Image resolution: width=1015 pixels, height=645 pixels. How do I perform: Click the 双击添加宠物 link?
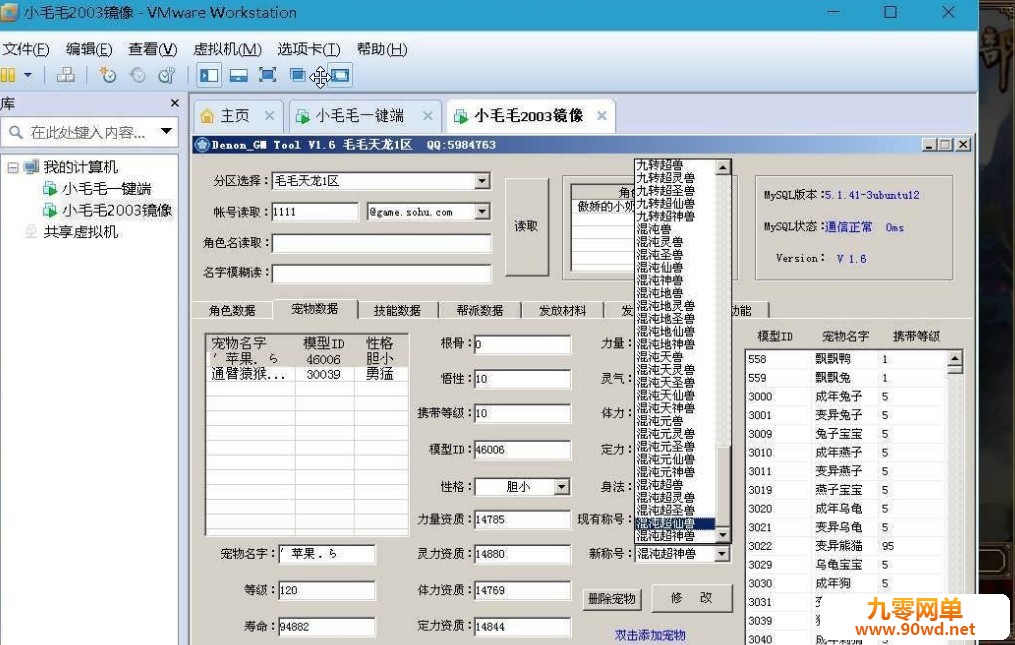pyautogui.click(x=650, y=635)
